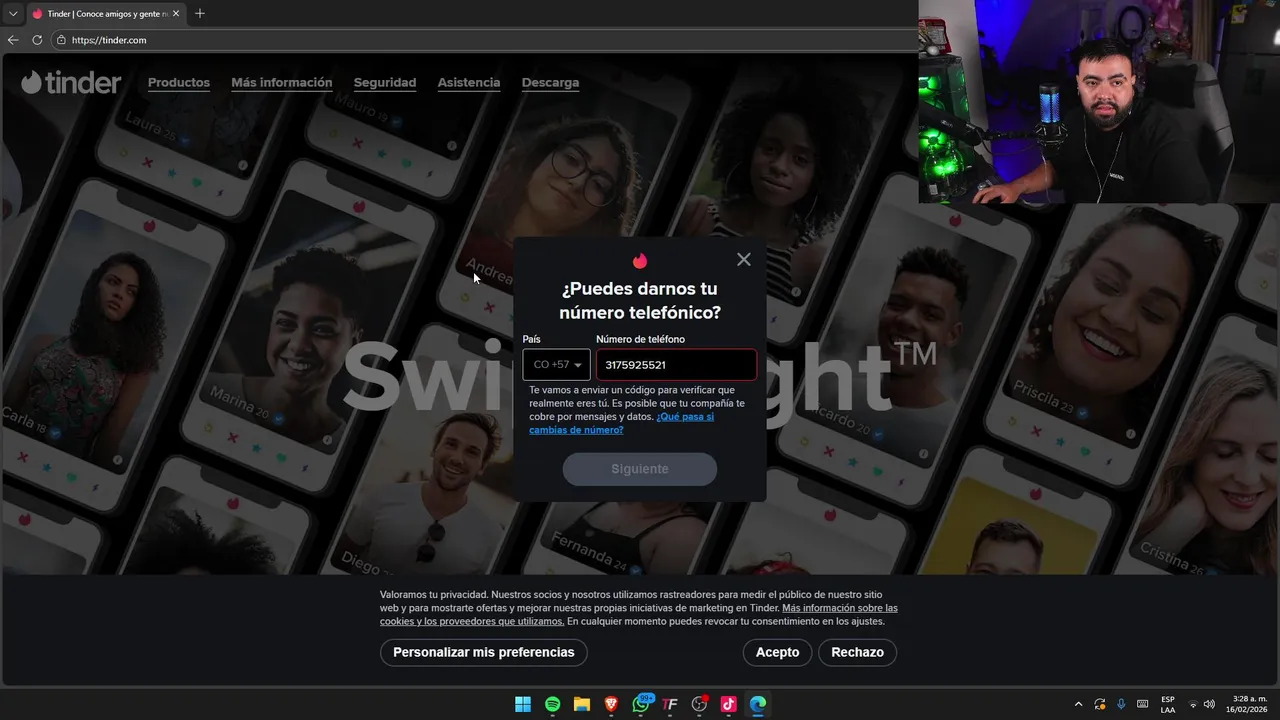Close the phone number dialog
Viewport: 1280px width, 720px height.
coord(743,259)
